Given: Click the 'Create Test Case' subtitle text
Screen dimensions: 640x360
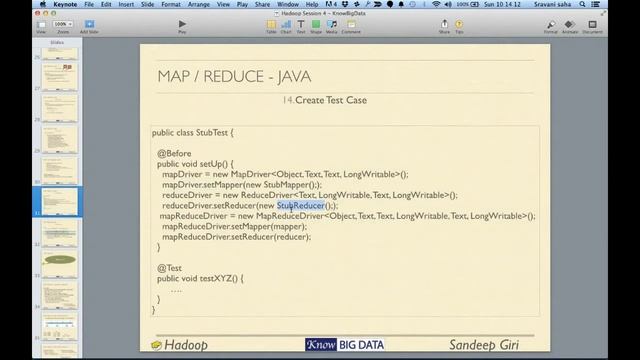Looking at the screenshot, I should pos(331,100).
